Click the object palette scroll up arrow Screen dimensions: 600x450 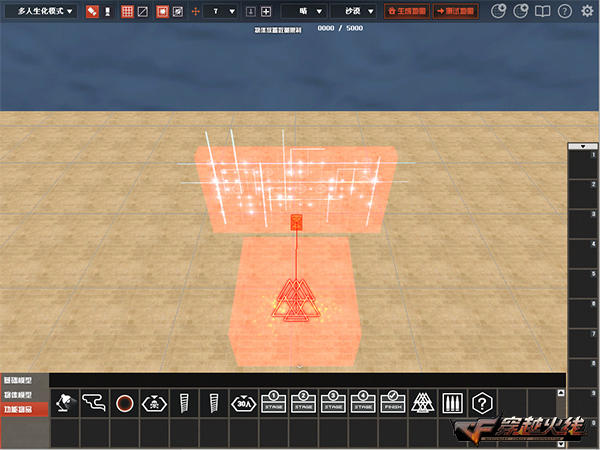561,393
